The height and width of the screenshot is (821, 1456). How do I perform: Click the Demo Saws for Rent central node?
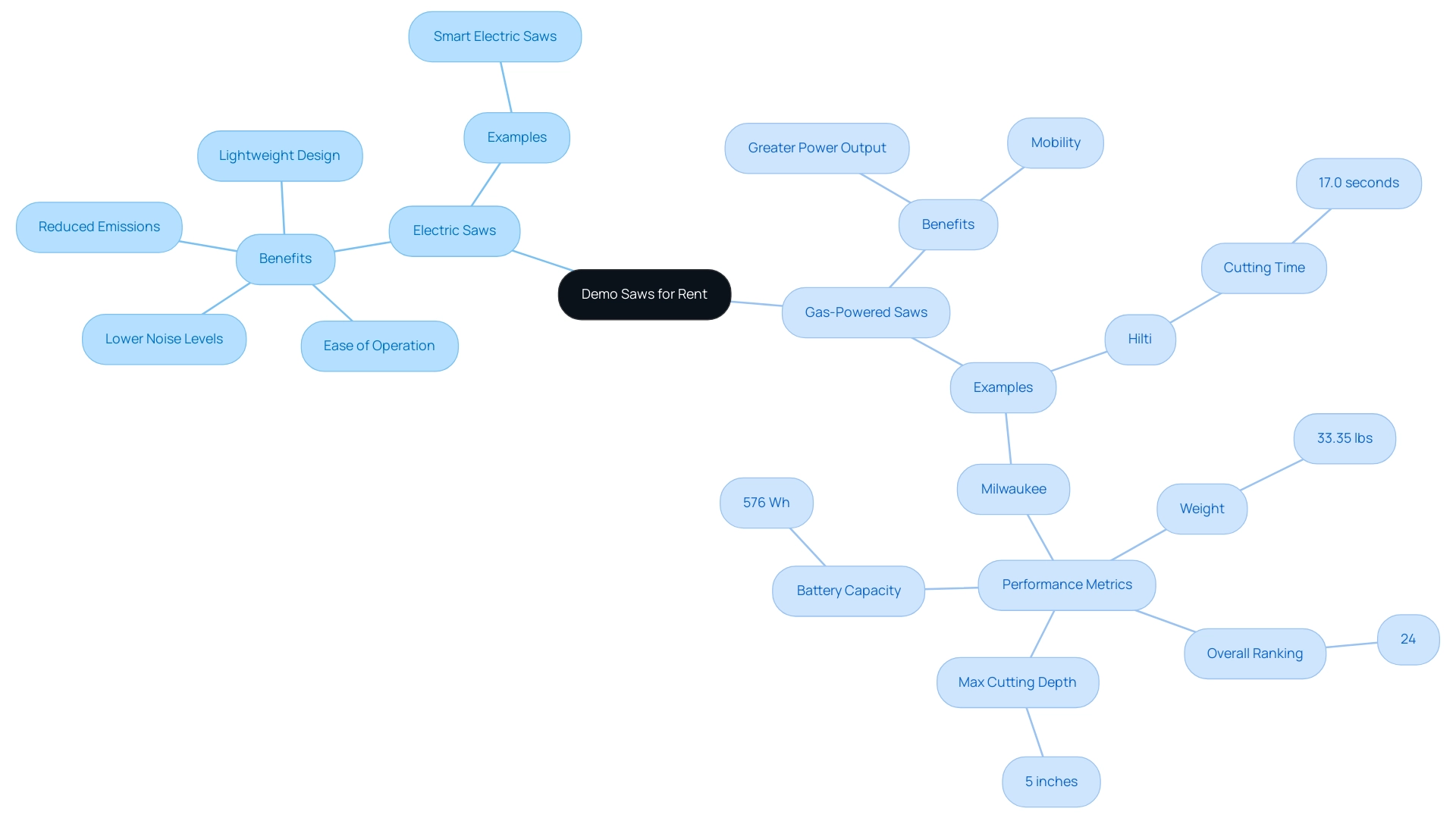644,293
